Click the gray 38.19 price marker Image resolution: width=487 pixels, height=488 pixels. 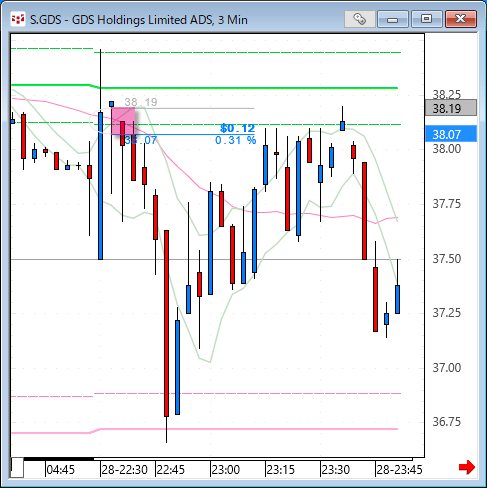coord(451,108)
